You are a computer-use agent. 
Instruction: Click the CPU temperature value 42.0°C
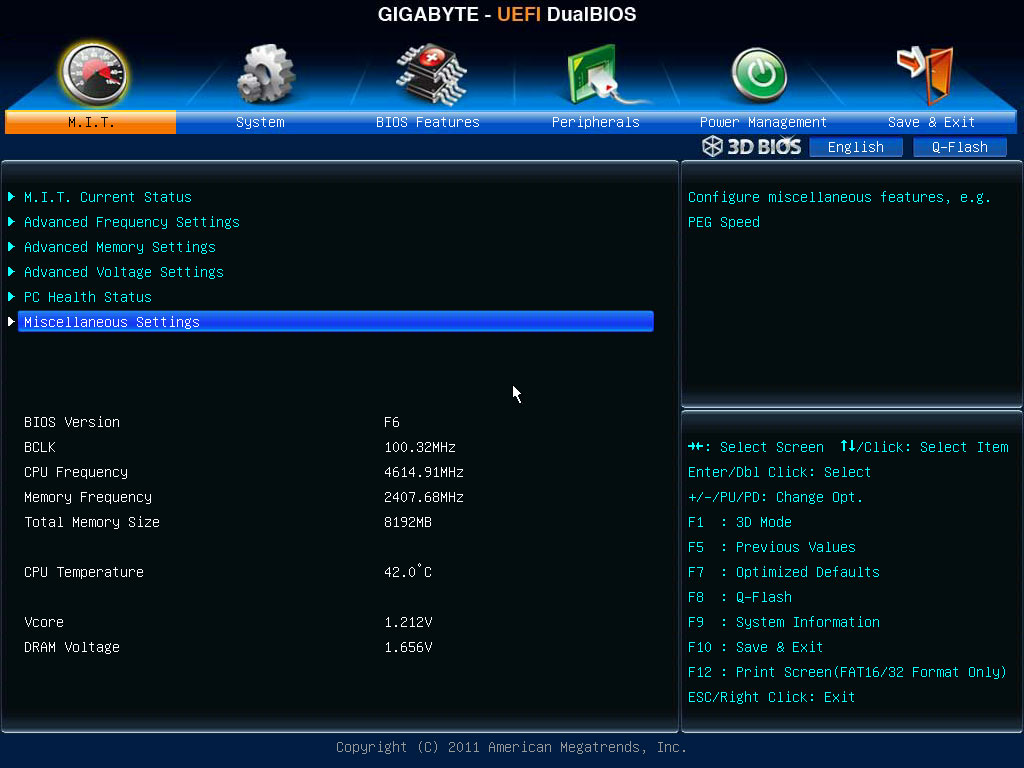pos(408,571)
